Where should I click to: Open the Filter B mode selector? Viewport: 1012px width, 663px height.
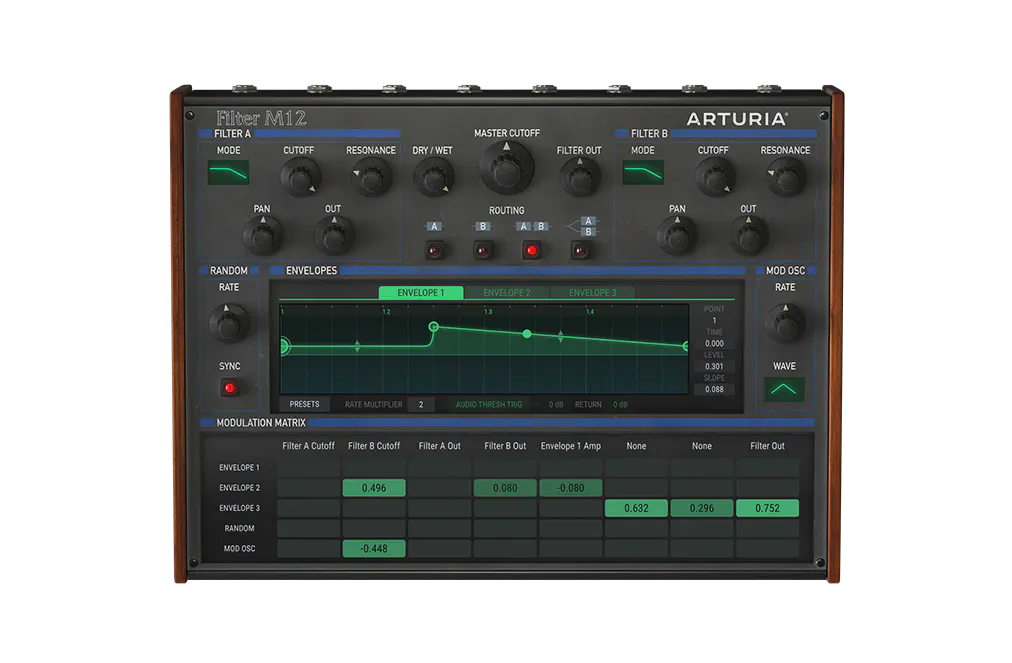[x=643, y=173]
